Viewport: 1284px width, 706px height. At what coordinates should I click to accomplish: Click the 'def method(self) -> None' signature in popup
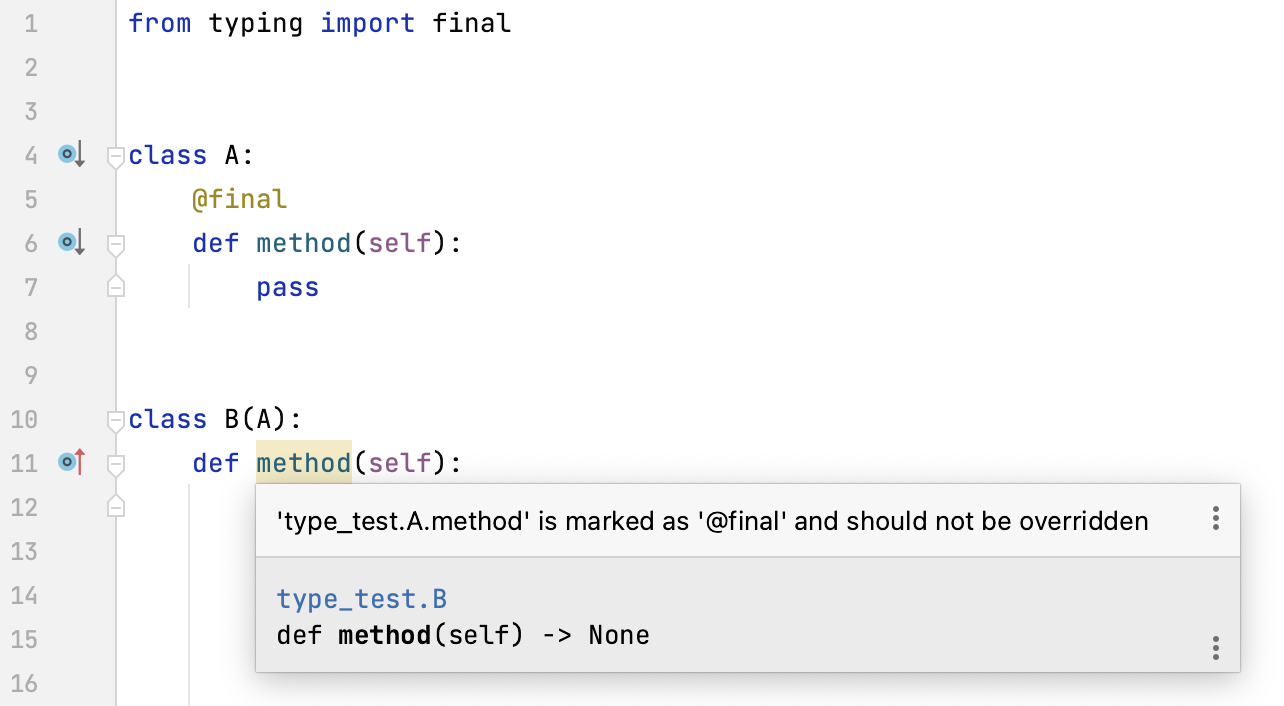(x=460, y=634)
